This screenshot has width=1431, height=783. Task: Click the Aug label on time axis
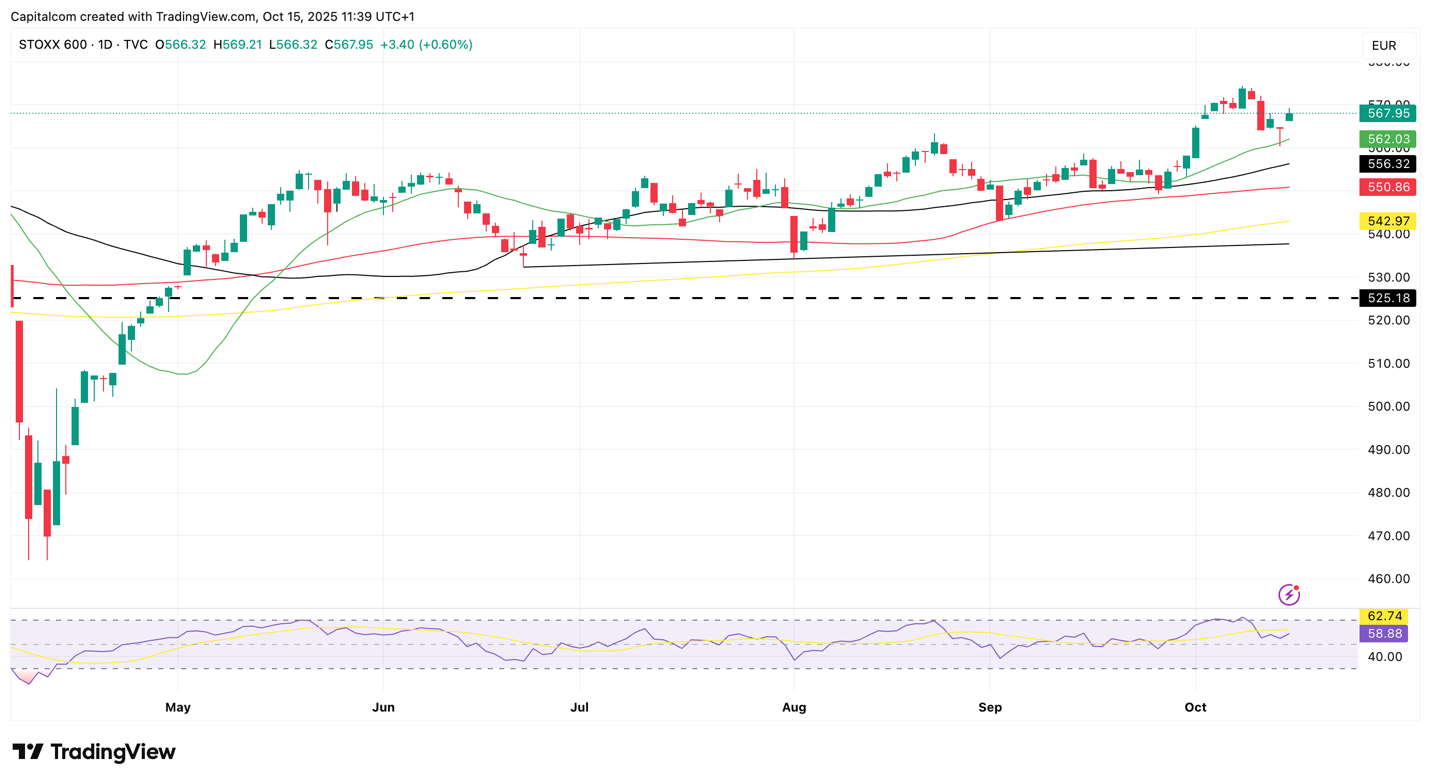[794, 708]
